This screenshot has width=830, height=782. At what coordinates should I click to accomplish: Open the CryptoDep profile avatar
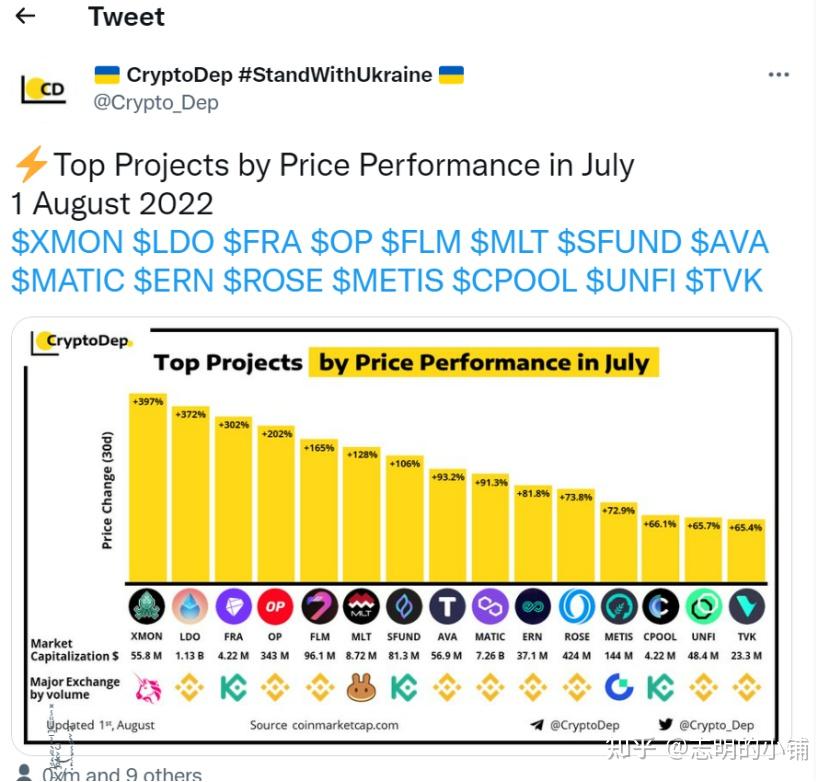pos(44,88)
